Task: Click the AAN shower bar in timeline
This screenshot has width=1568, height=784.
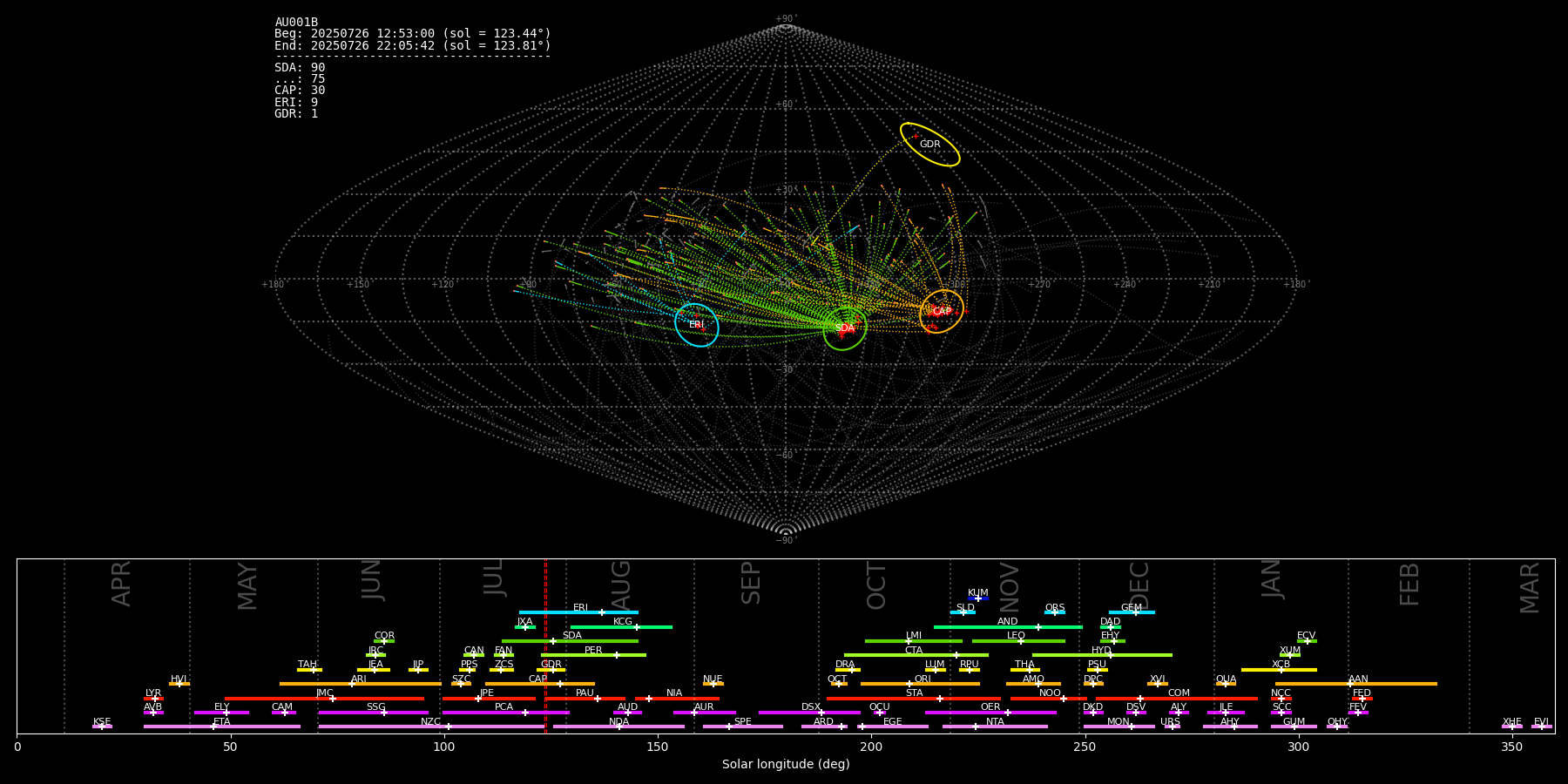Action: (1356, 684)
